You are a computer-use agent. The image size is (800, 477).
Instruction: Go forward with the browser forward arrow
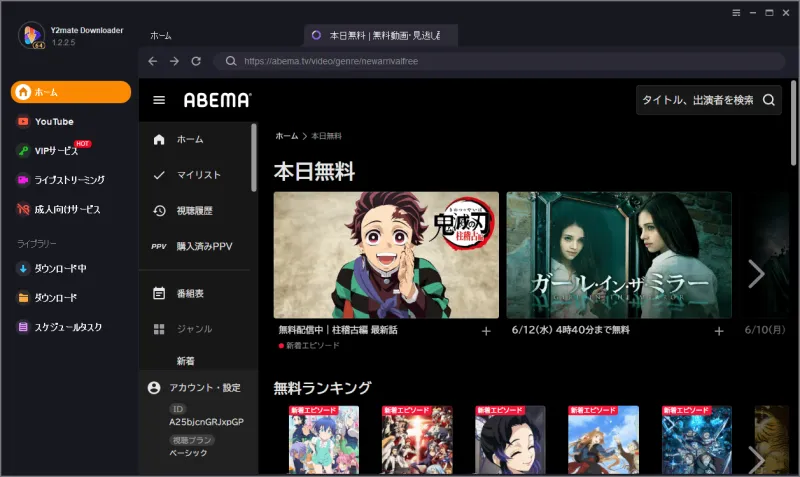[x=174, y=61]
